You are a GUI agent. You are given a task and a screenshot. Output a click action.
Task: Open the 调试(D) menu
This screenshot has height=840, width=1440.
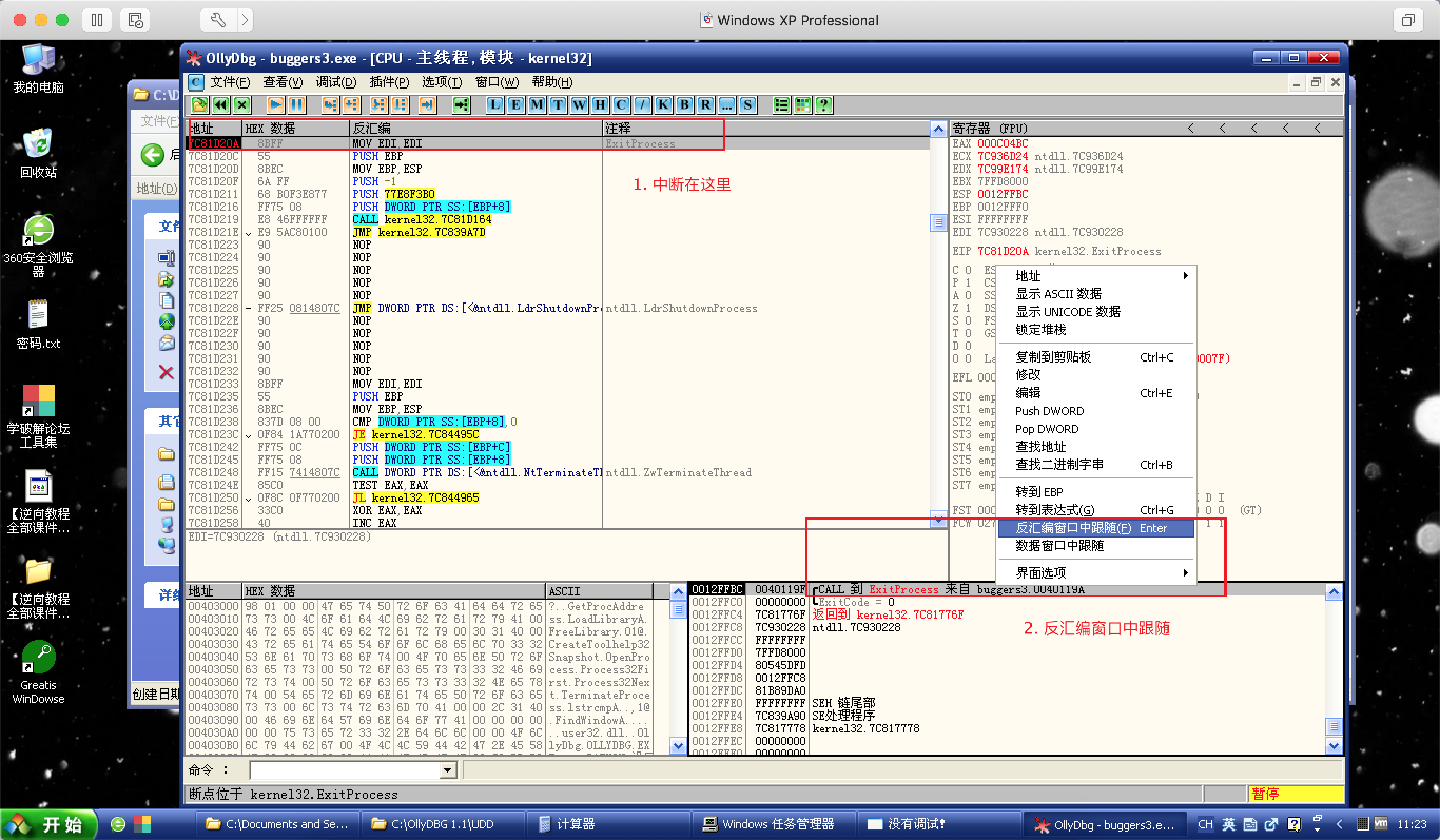coord(336,82)
